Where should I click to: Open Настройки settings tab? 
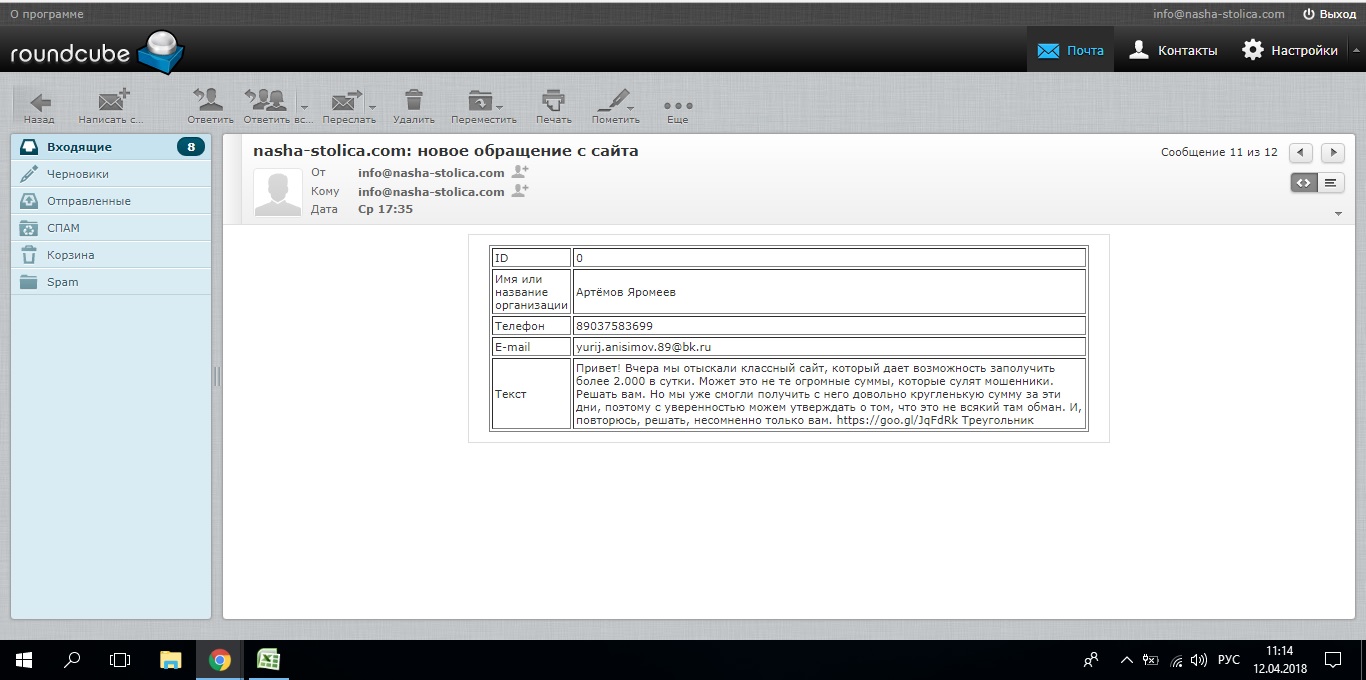click(x=1289, y=50)
